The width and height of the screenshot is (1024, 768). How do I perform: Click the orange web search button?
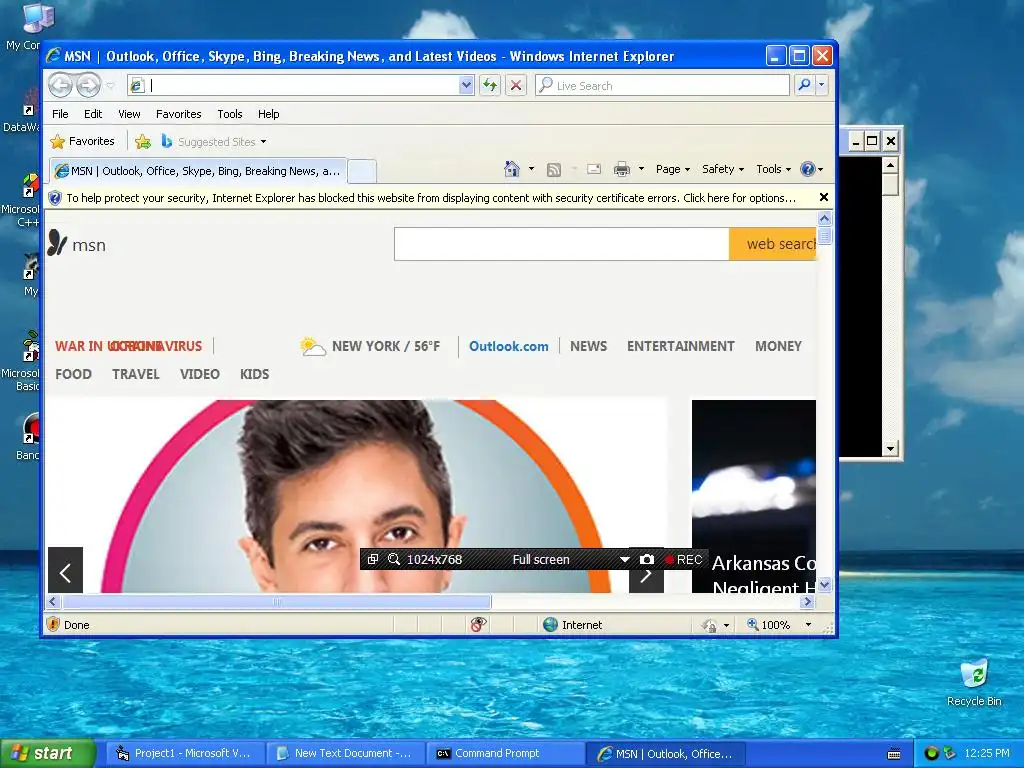[773, 244]
